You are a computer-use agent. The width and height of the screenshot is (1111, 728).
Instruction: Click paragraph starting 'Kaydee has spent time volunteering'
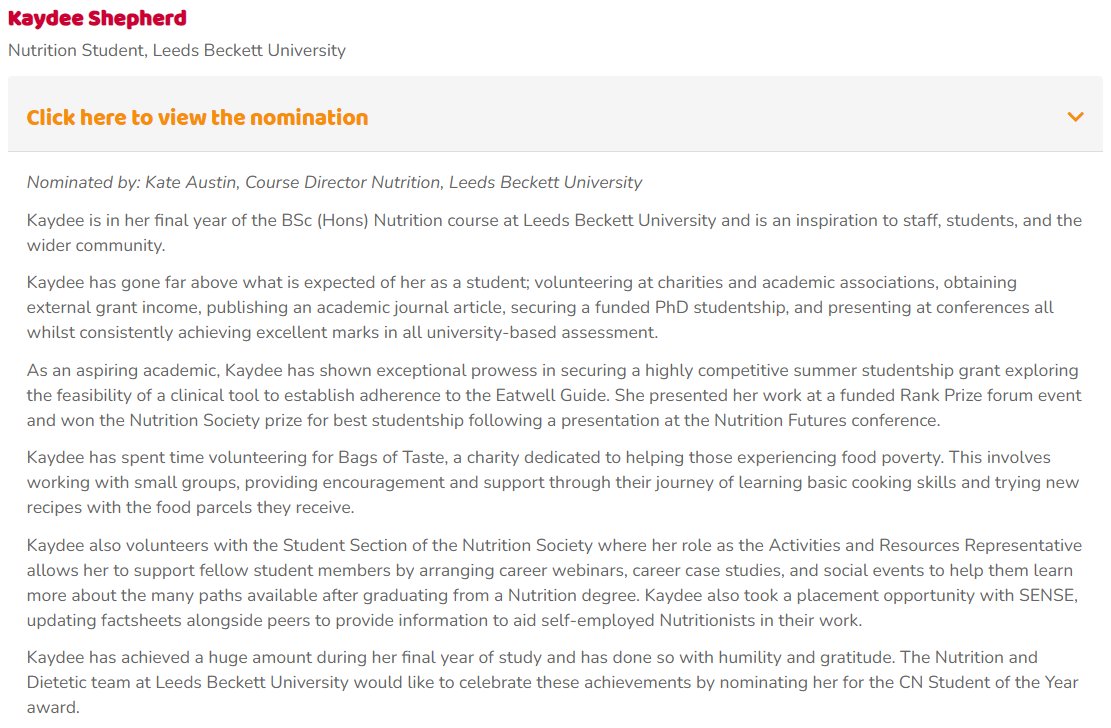tap(553, 482)
